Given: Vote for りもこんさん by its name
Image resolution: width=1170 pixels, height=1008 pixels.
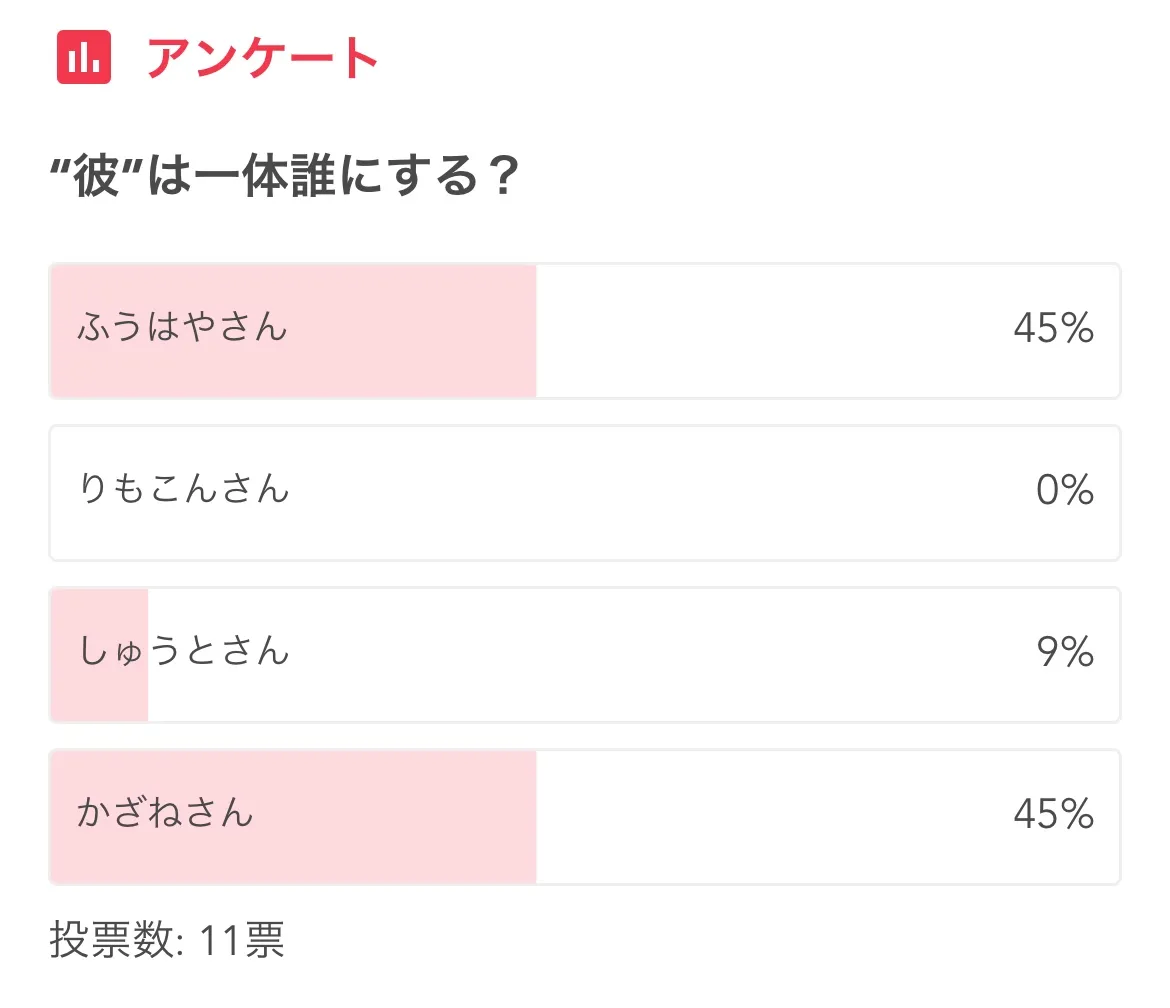Looking at the screenshot, I should coord(184,490).
